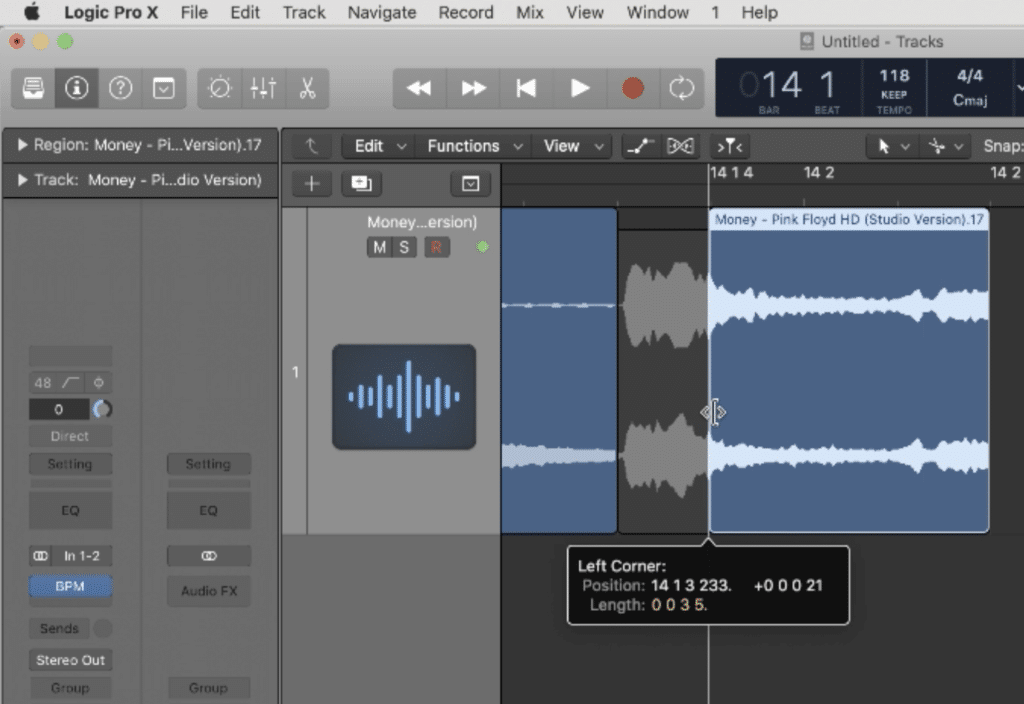
Task: Enable Cycle mode with the loop button
Action: (x=682, y=88)
